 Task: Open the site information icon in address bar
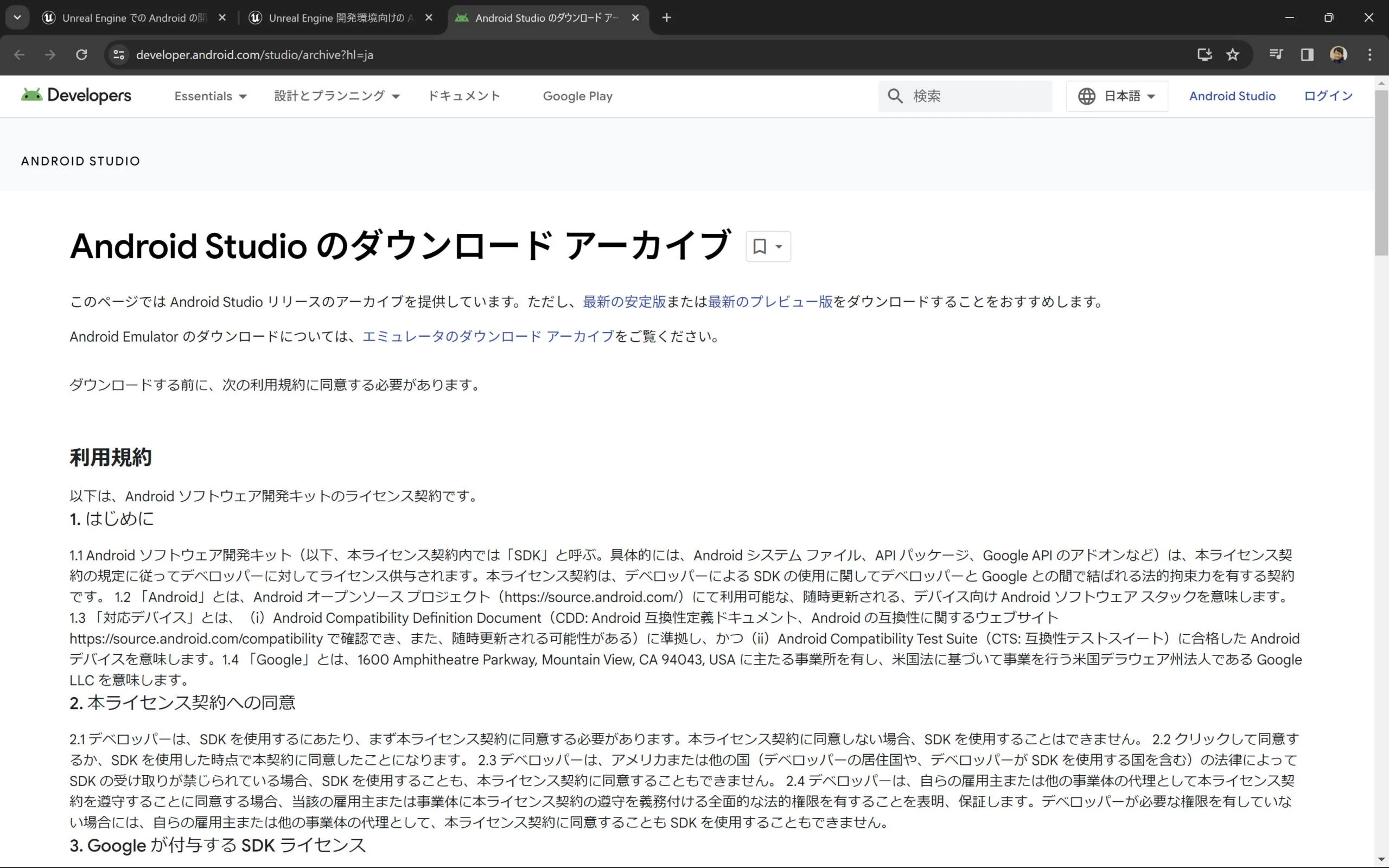tap(119, 55)
